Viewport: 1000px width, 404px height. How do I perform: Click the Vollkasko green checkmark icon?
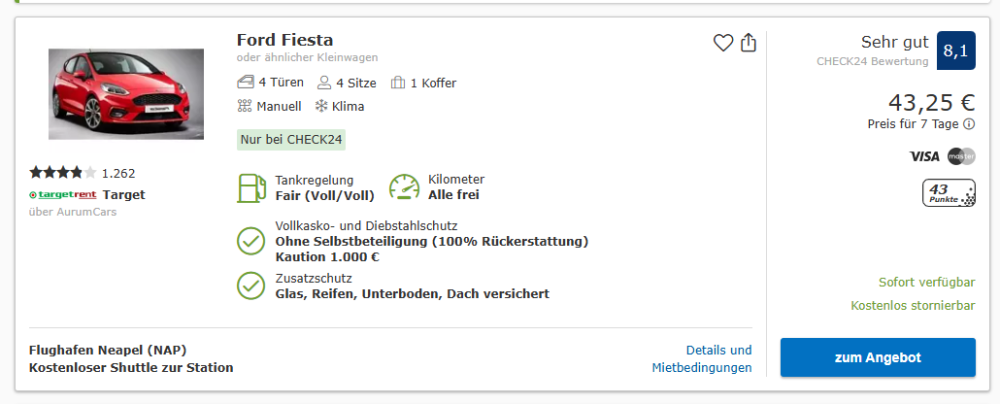coord(250,241)
